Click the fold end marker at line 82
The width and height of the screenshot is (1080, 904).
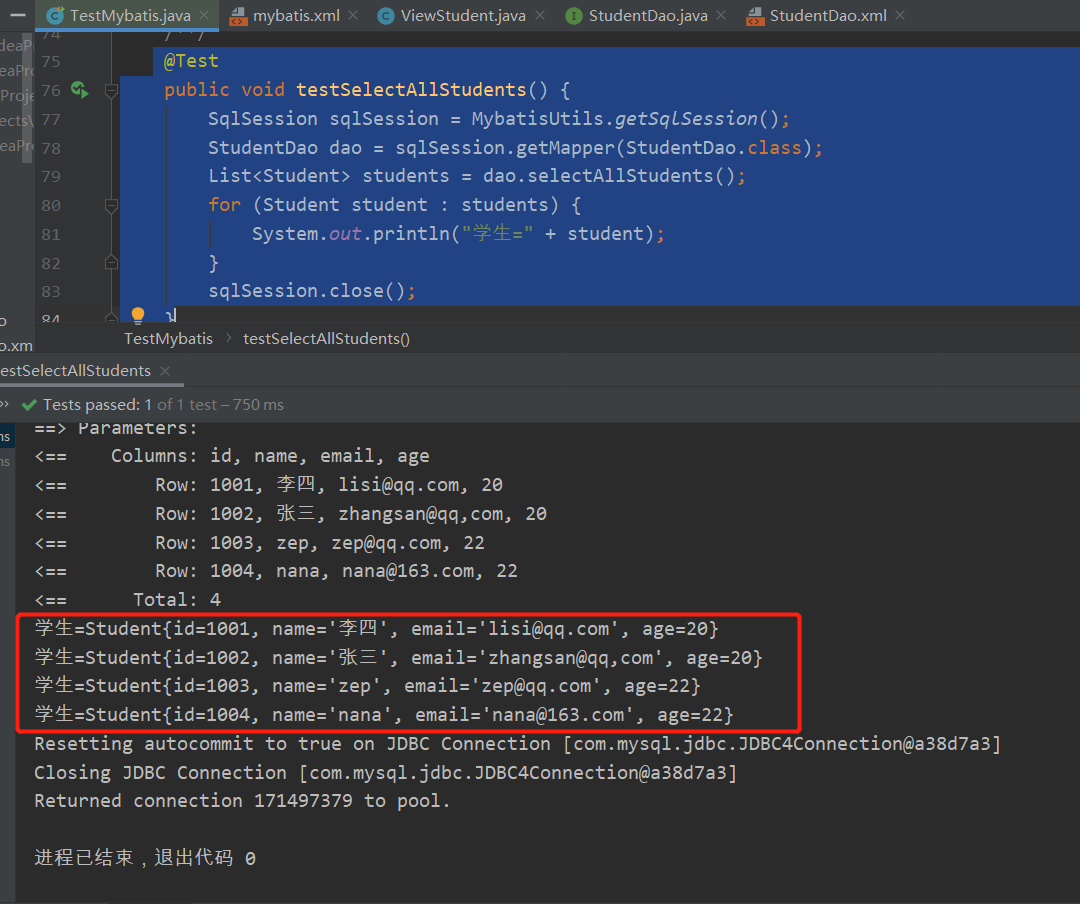tap(111, 263)
